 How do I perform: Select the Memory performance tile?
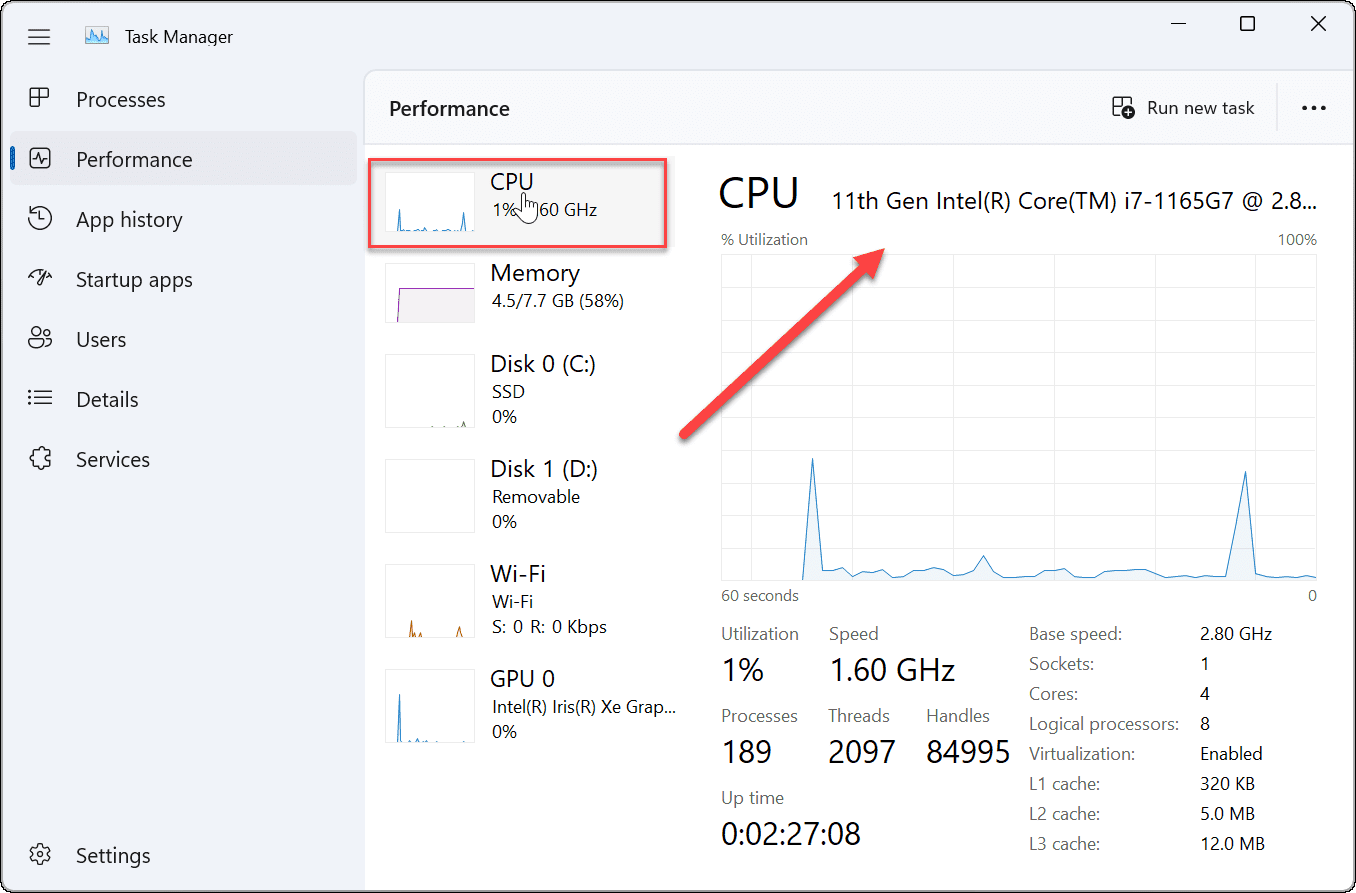517,293
